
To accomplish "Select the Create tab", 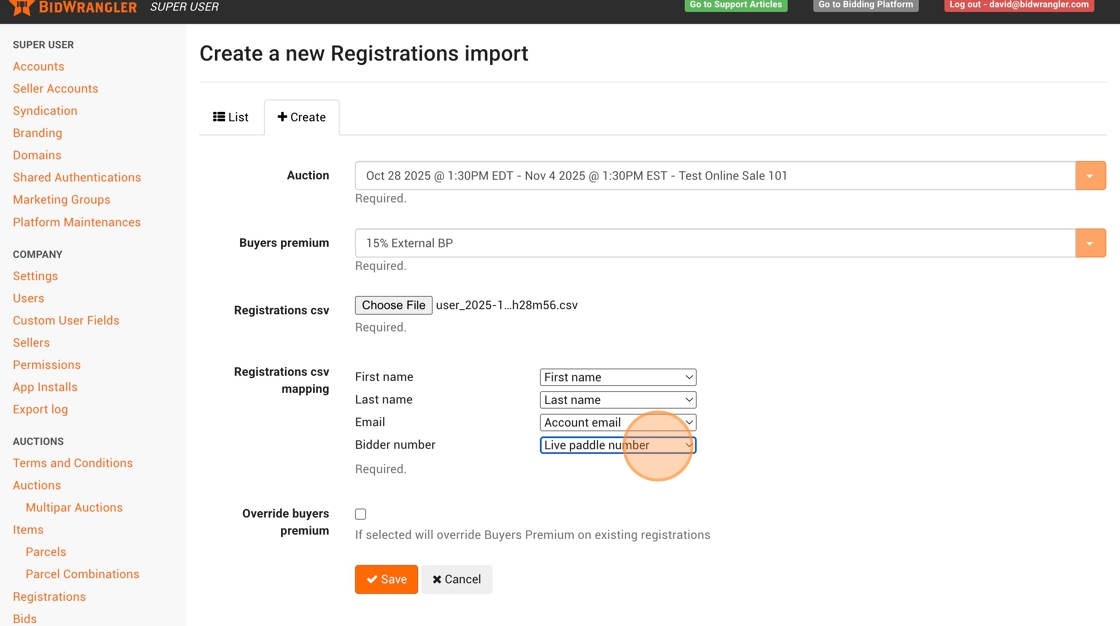I will pos(302,117).
